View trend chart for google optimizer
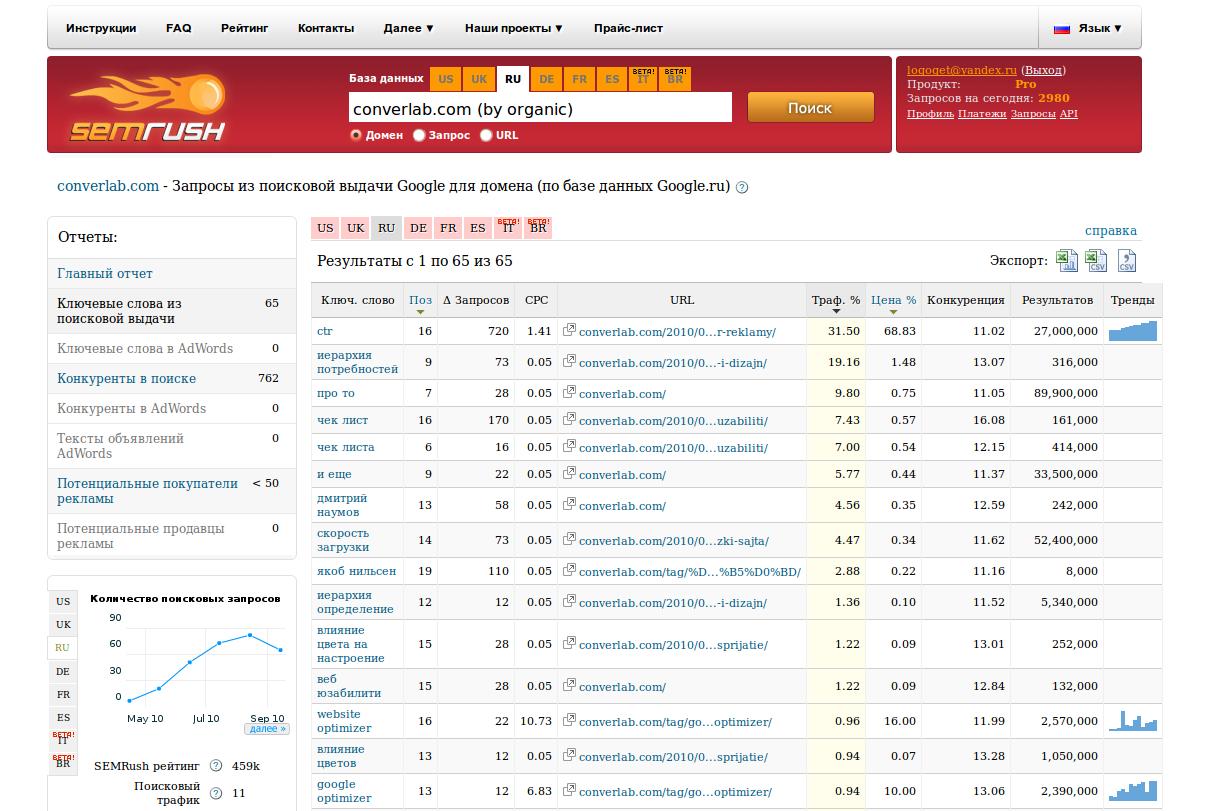This screenshot has width=1216, height=811. pyautogui.click(x=1132, y=790)
